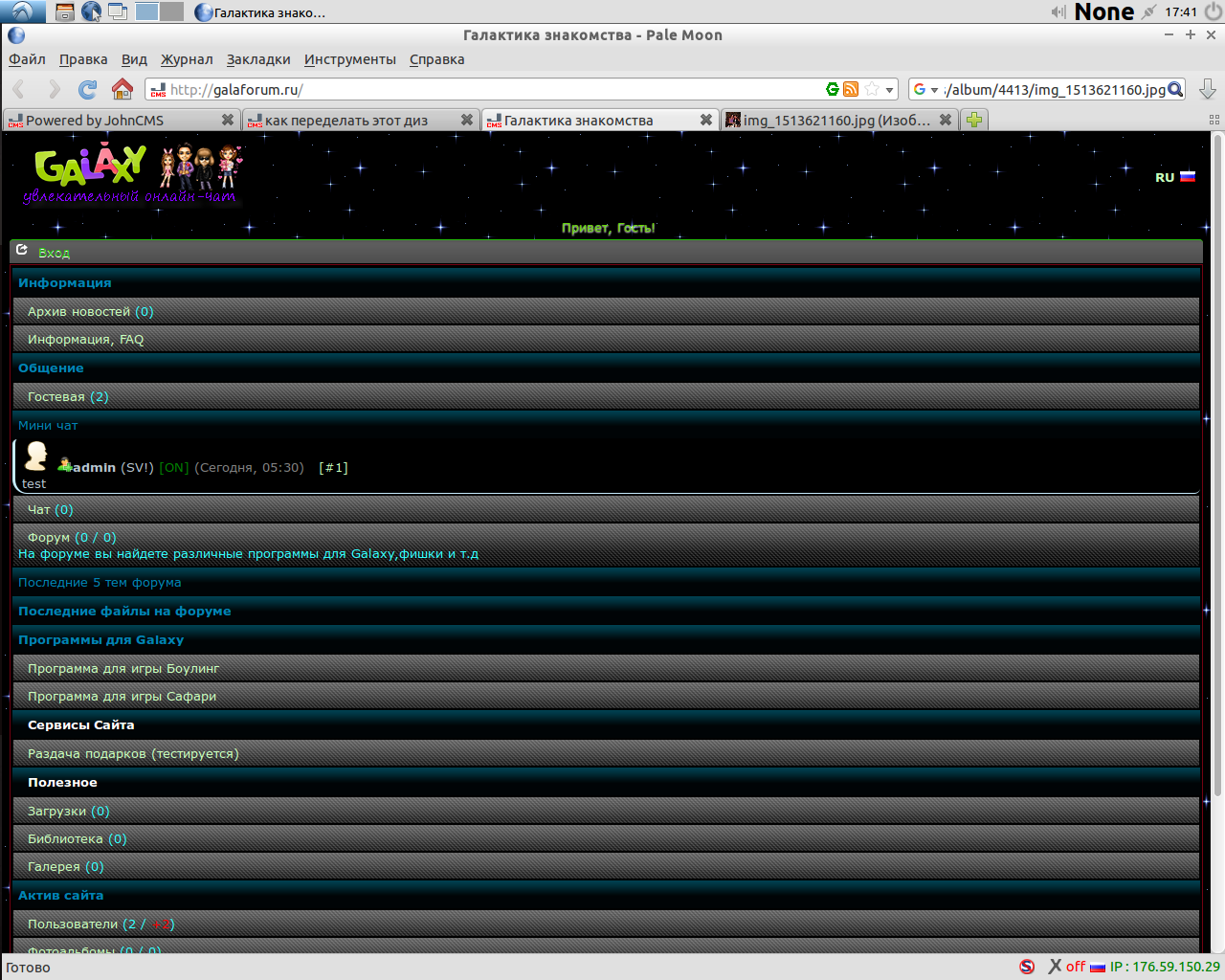1225x980 pixels.
Task: Open Программа для игры Боулинг link
Action: pos(123,668)
